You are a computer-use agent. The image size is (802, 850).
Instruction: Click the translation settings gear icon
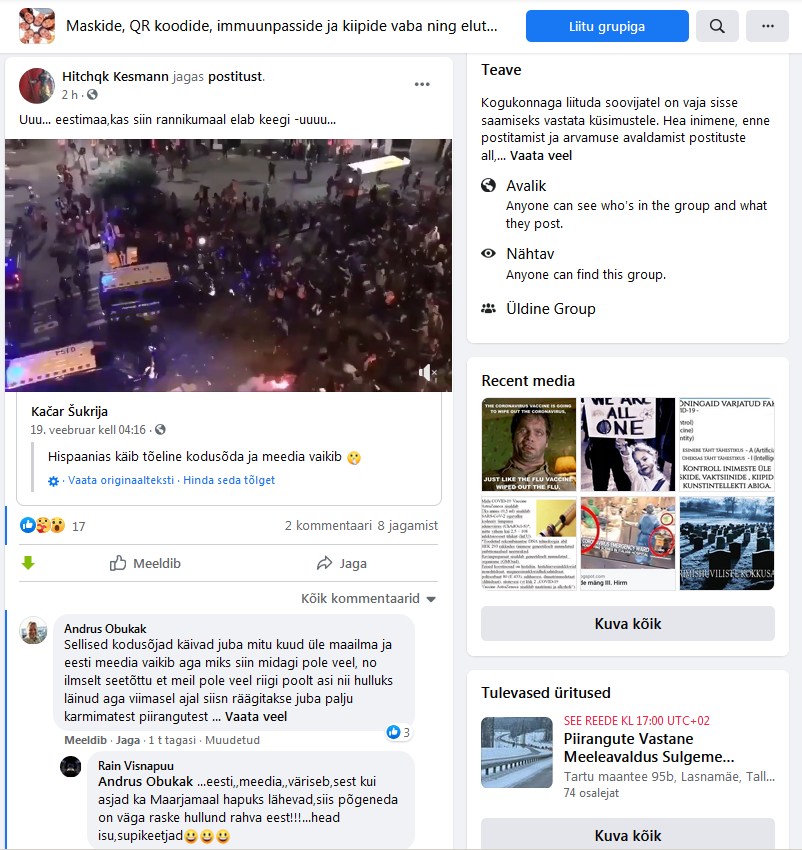coord(53,481)
